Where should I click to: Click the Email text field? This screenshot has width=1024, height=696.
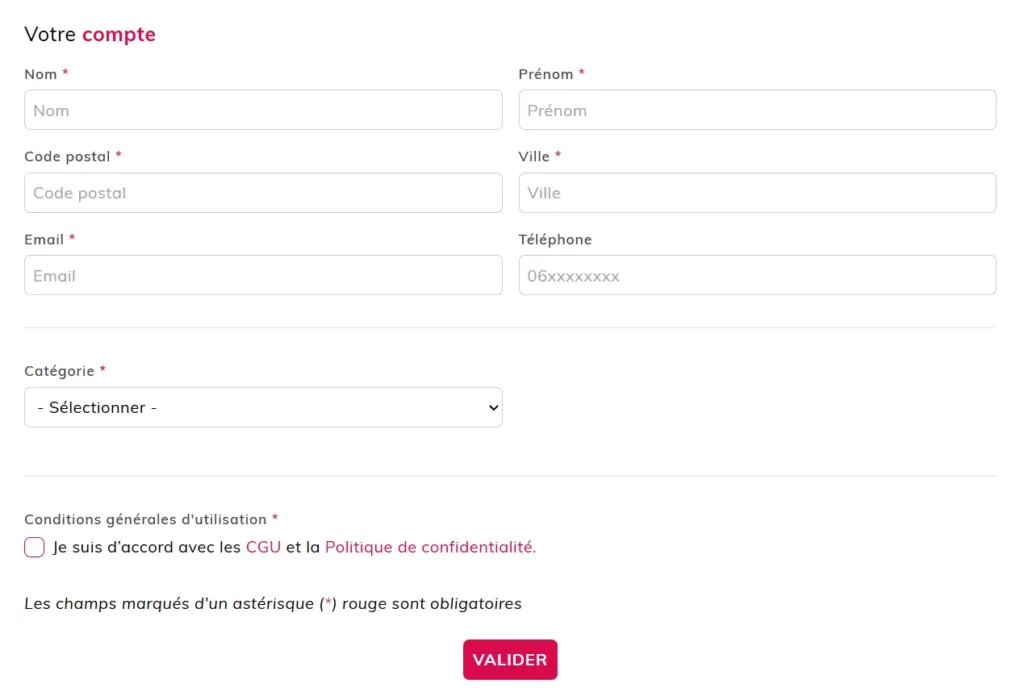tap(263, 275)
